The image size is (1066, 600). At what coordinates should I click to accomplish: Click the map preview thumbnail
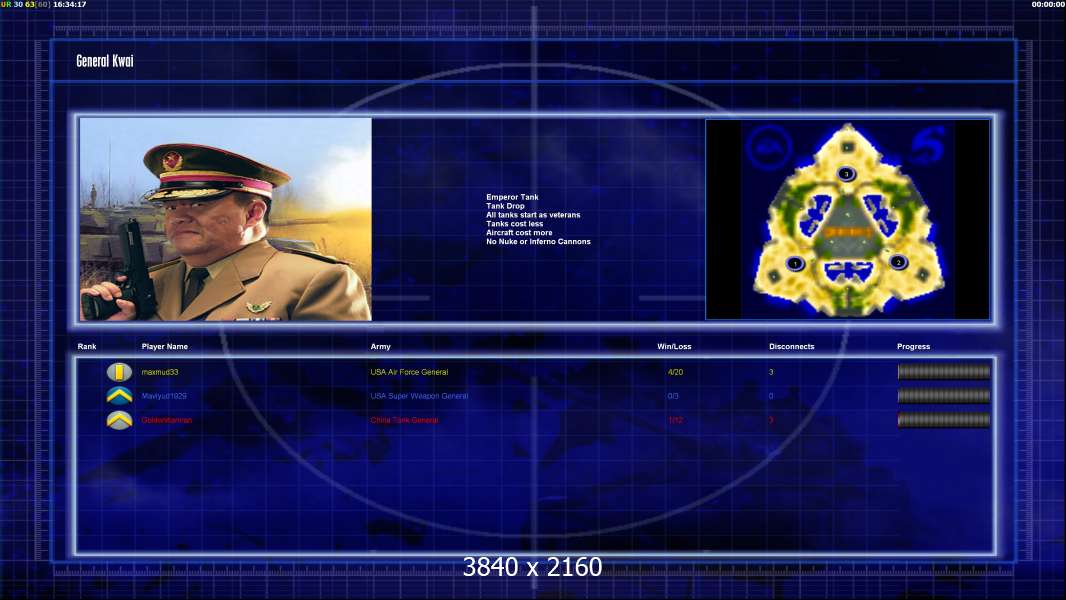tap(848, 219)
